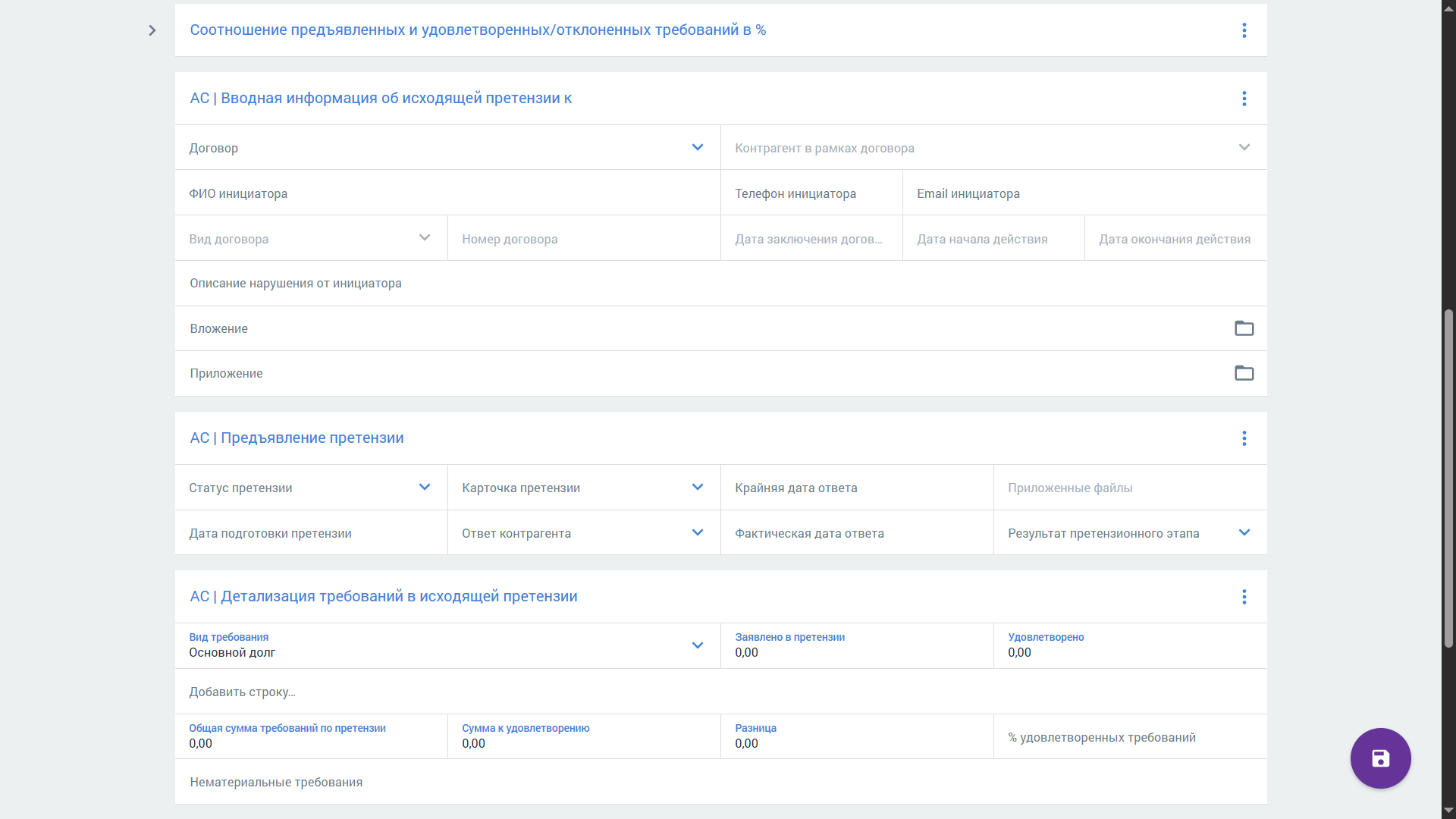Click the Общая сумма требований по претензии value
The height and width of the screenshot is (819, 1456).
coord(311,736)
